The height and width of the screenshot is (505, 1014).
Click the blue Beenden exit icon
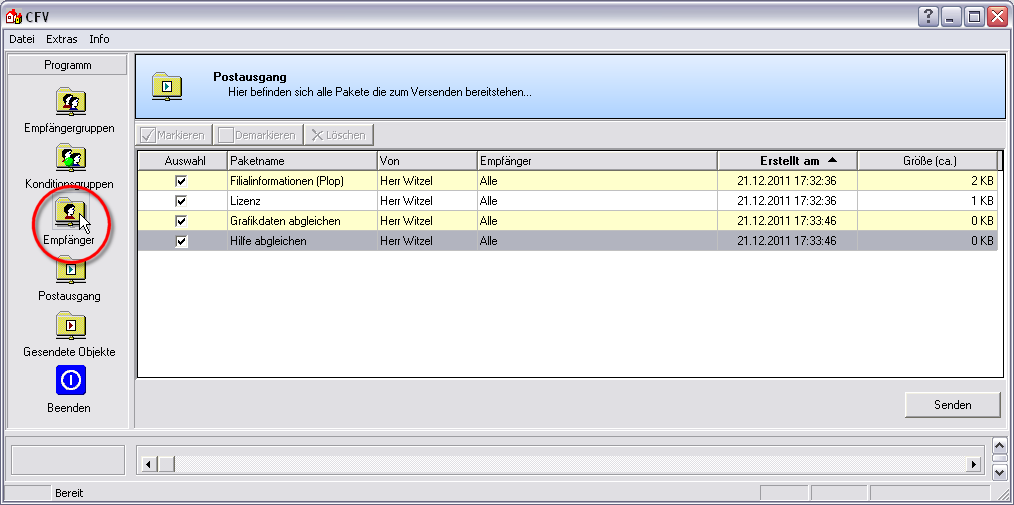[69, 381]
